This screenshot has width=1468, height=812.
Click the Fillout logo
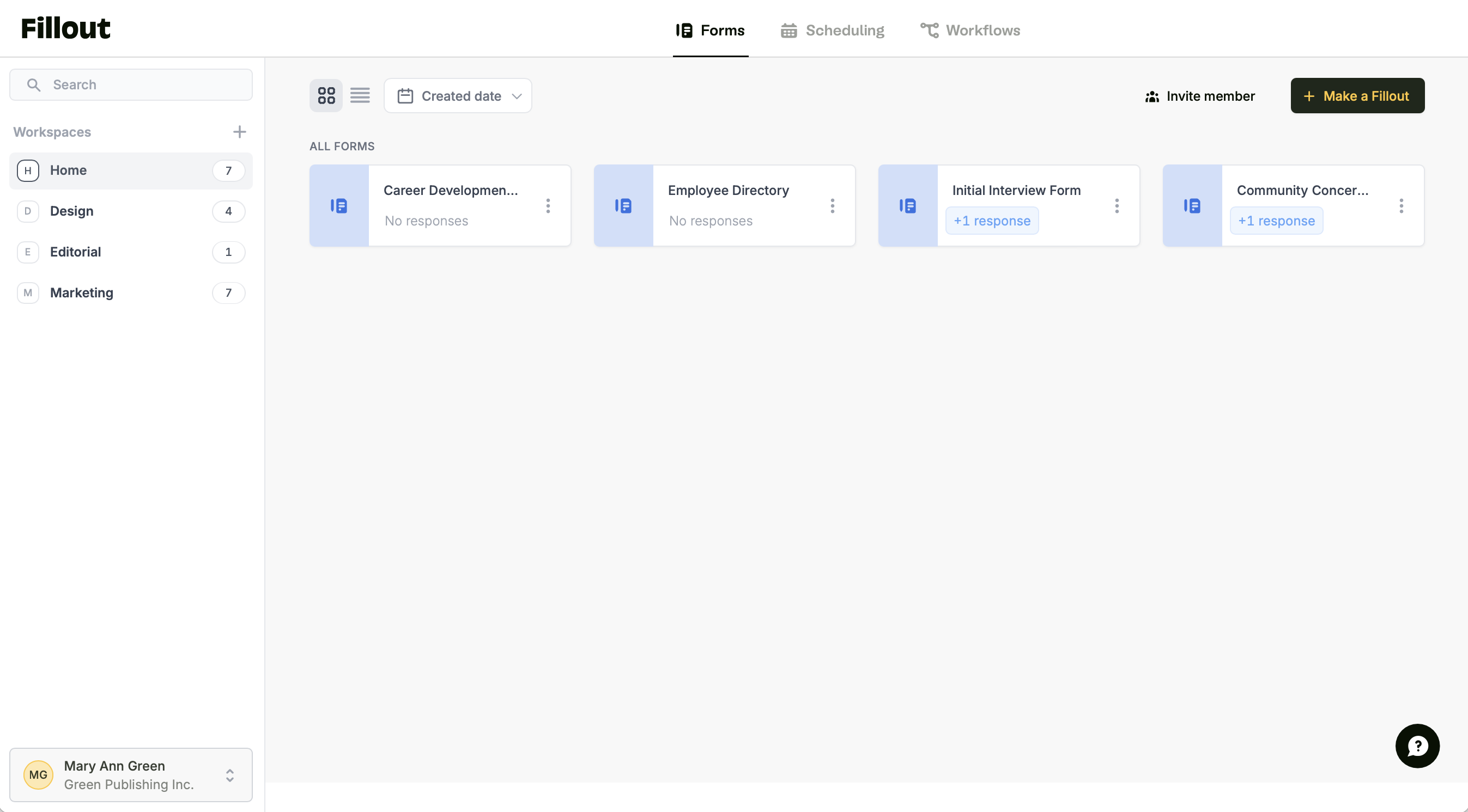coord(65,28)
